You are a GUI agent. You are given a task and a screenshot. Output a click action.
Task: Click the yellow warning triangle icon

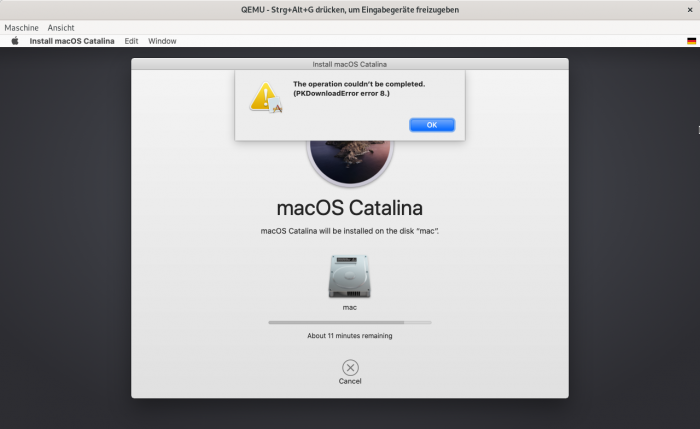265,97
